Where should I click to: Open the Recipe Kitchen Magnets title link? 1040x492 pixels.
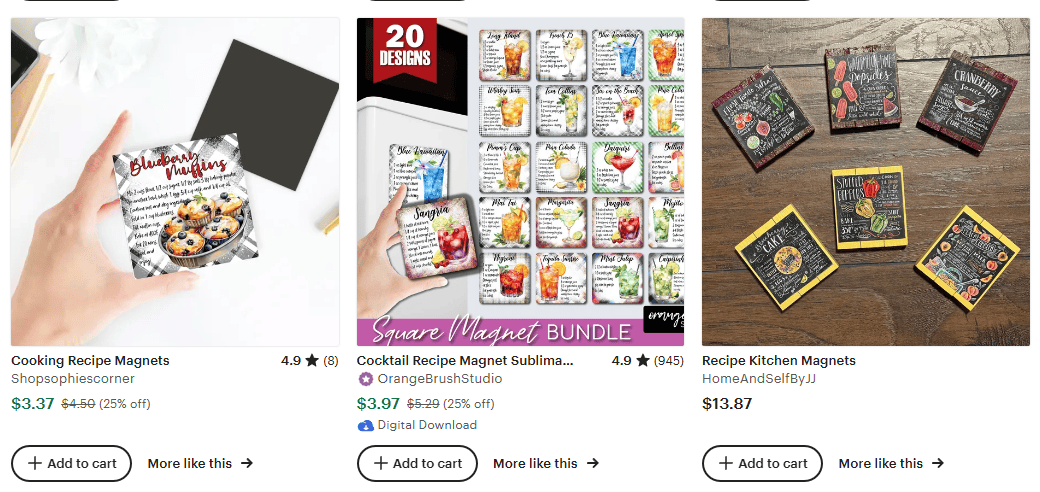pos(779,361)
